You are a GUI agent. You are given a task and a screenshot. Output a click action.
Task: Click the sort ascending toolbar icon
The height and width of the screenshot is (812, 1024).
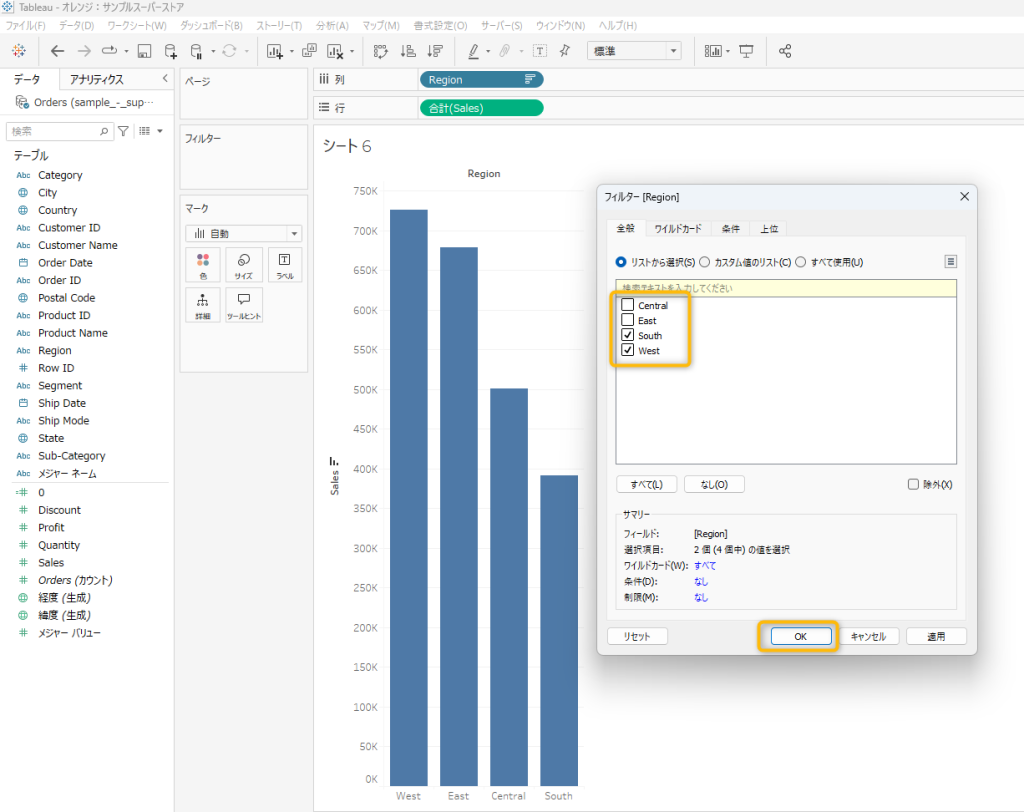408,51
